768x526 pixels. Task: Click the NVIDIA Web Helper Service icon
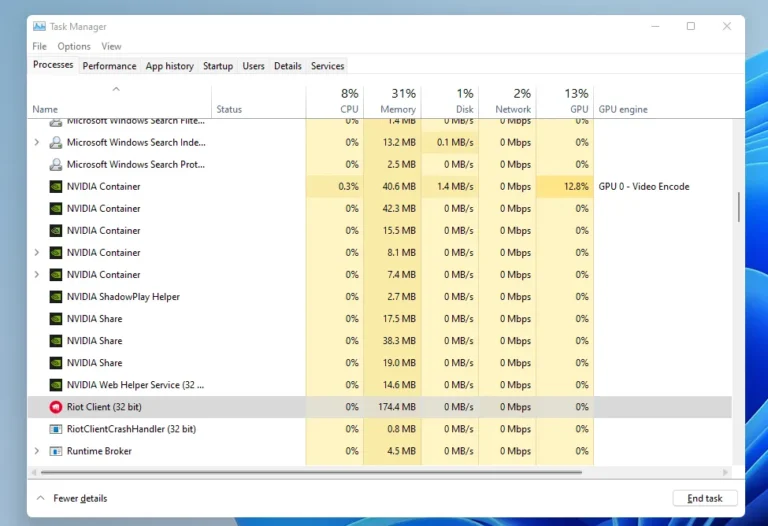pyautogui.click(x=56, y=385)
